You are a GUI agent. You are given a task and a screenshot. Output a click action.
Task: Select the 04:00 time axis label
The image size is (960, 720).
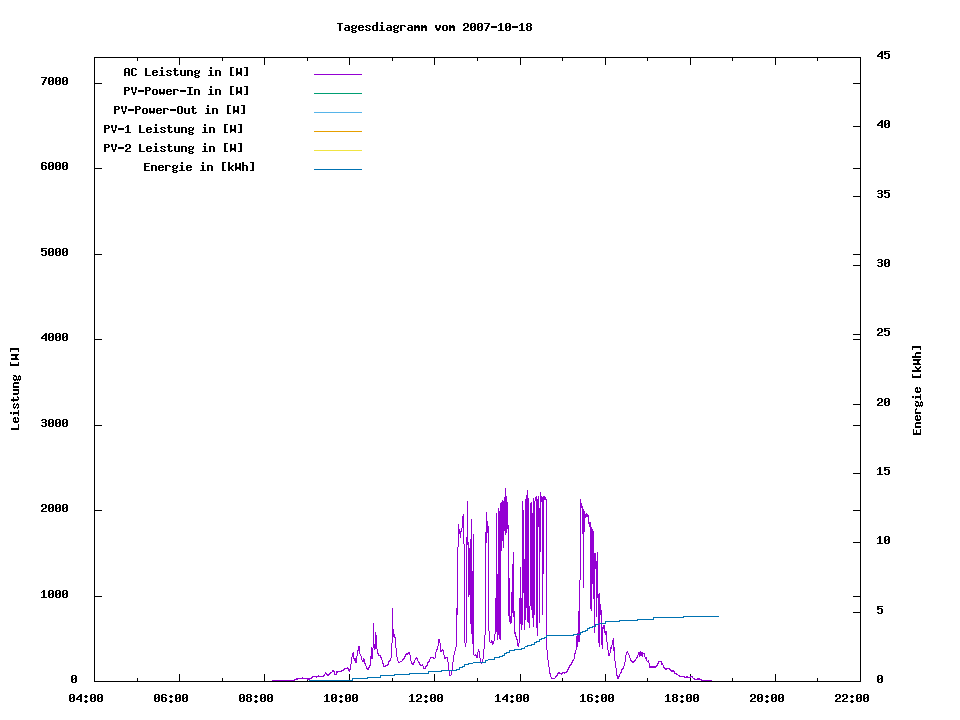click(86, 698)
